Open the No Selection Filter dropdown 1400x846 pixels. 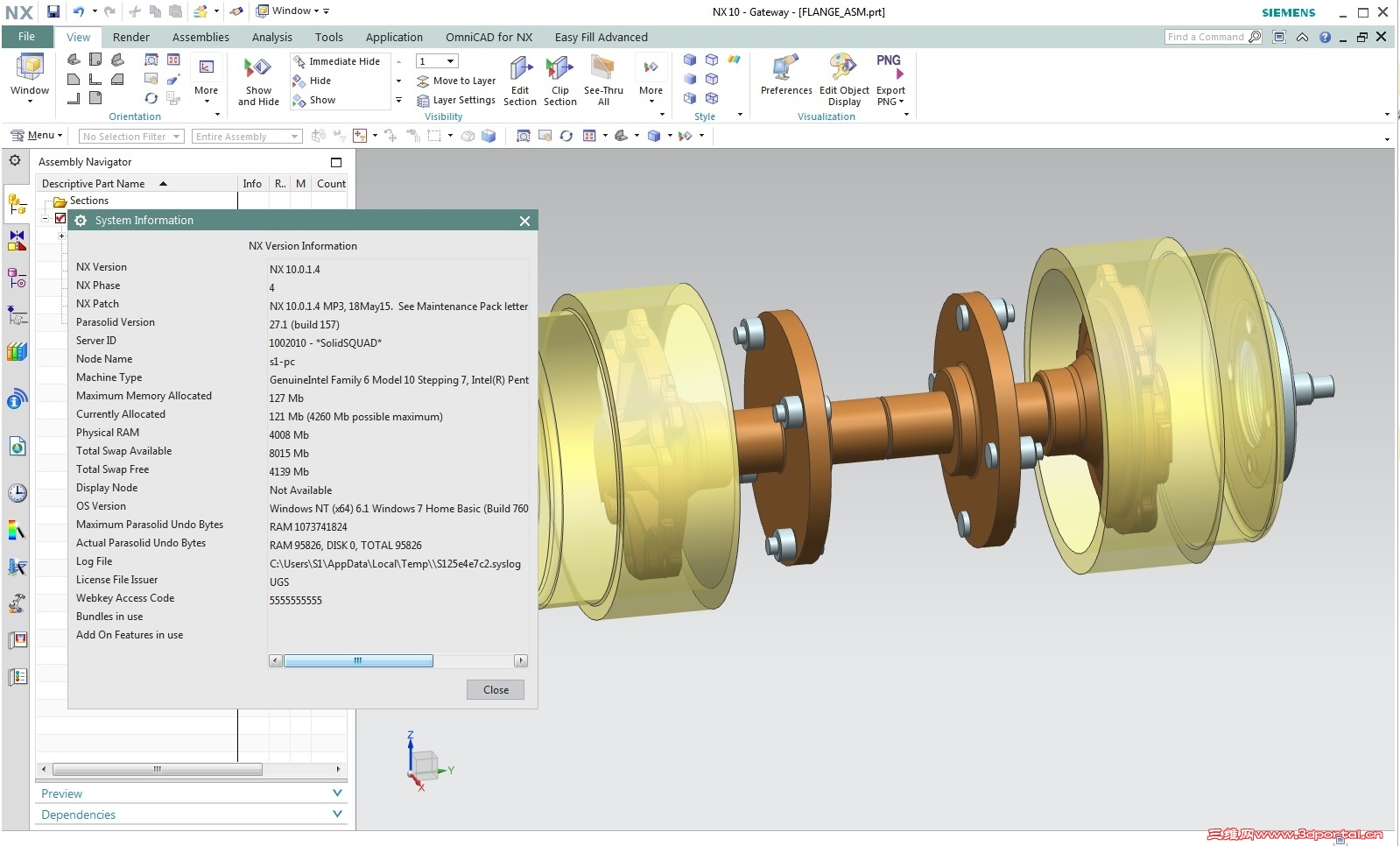point(131,137)
